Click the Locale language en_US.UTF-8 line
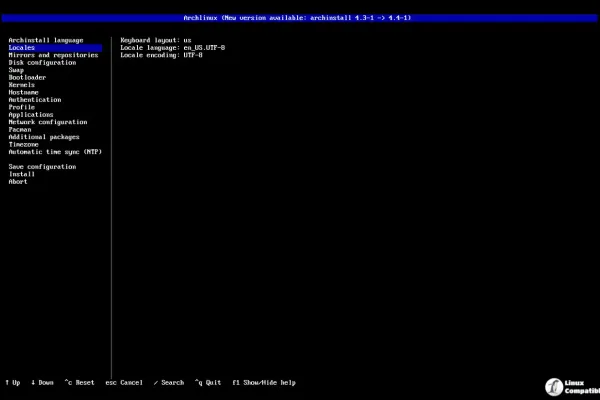This screenshot has width=600, height=400. (x=173, y=47)
